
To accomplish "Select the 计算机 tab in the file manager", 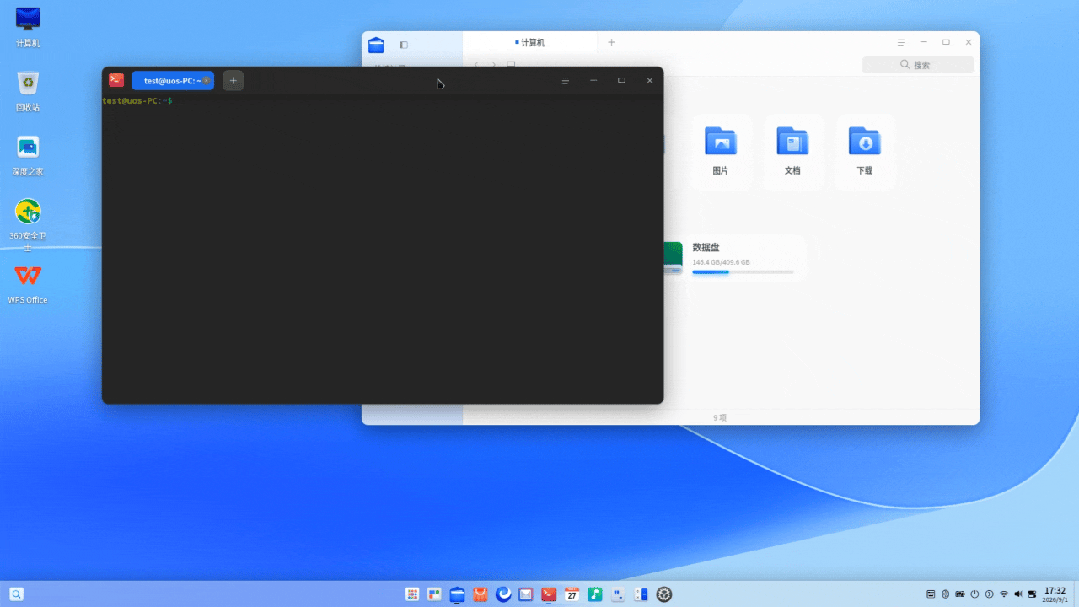I will coord(530,43).
